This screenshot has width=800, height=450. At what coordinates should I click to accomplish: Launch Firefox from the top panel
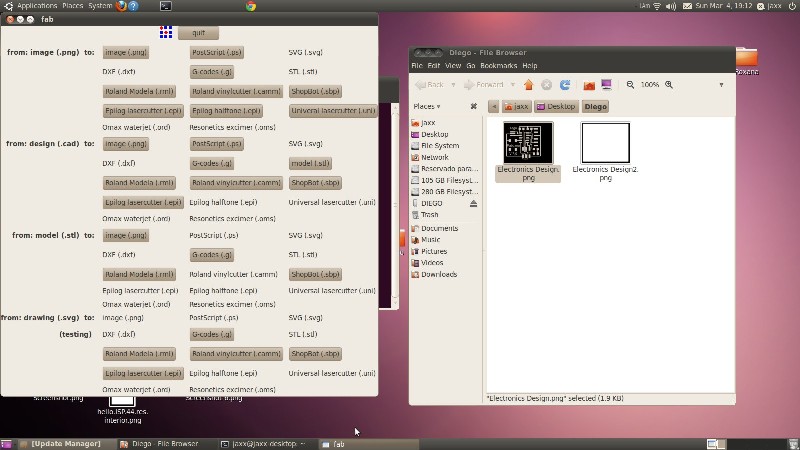(x=120, y=6)
